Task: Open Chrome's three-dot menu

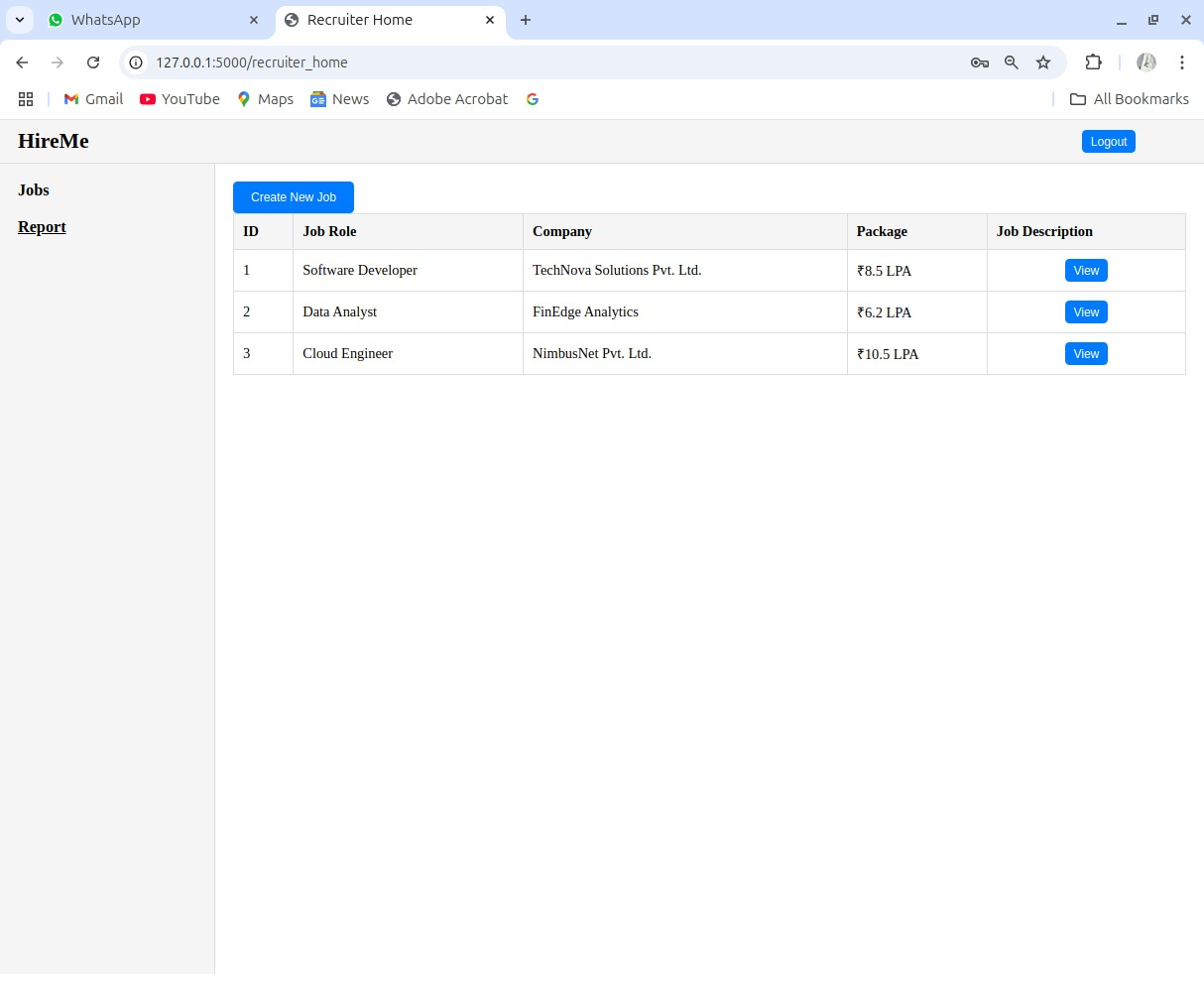Action: [1182, 62]
